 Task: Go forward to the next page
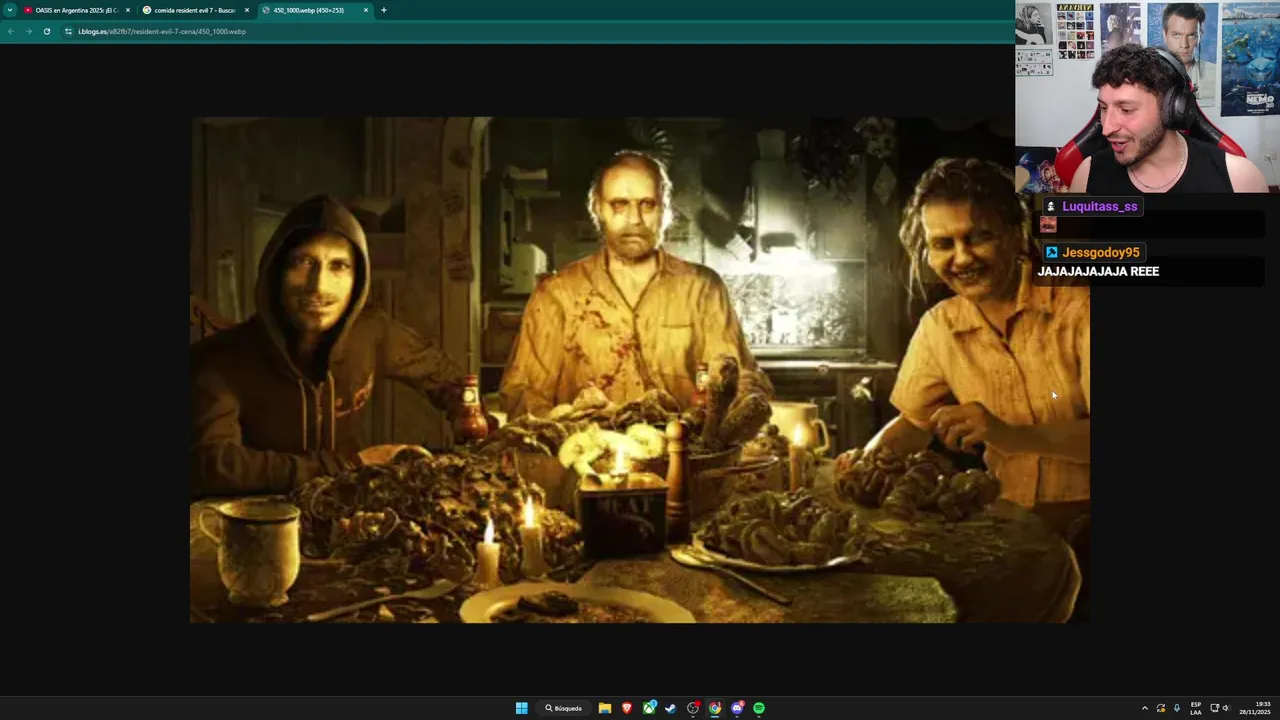[x=28, y=31]
